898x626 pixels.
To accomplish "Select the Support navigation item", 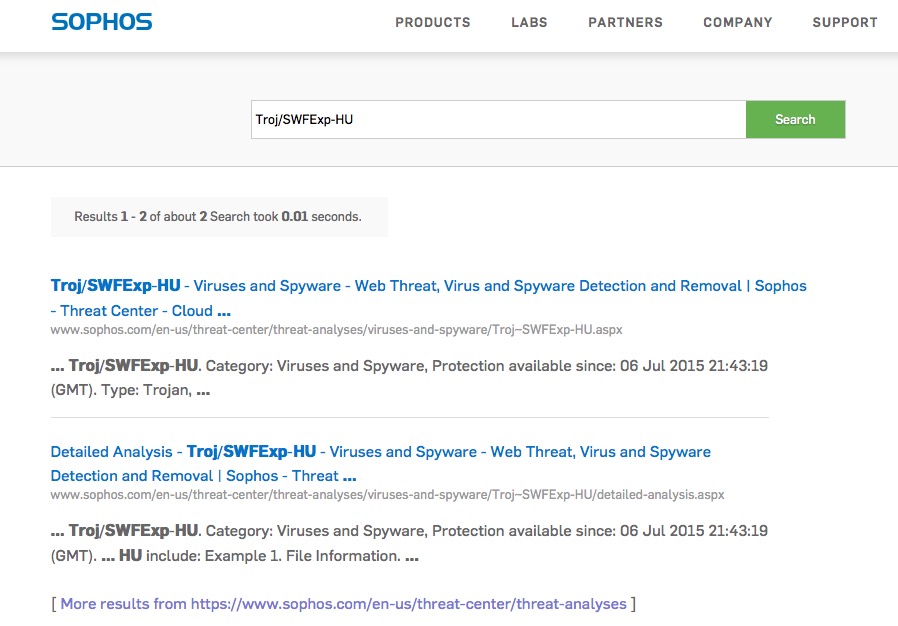I will [x=845, y=22].
